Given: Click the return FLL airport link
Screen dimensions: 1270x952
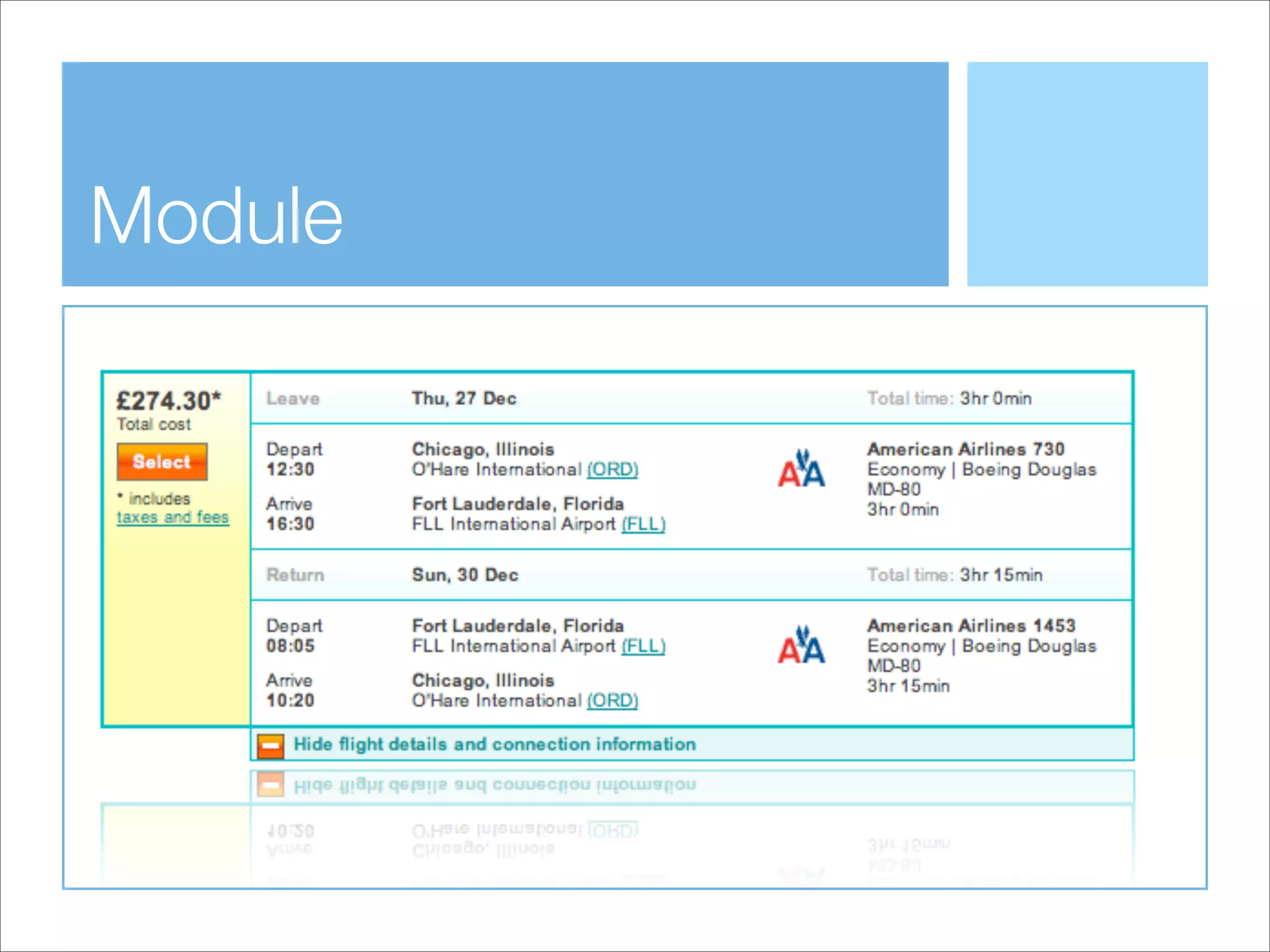Looking at the screenshot, I should pyautogui.click(x=643, y=646).
